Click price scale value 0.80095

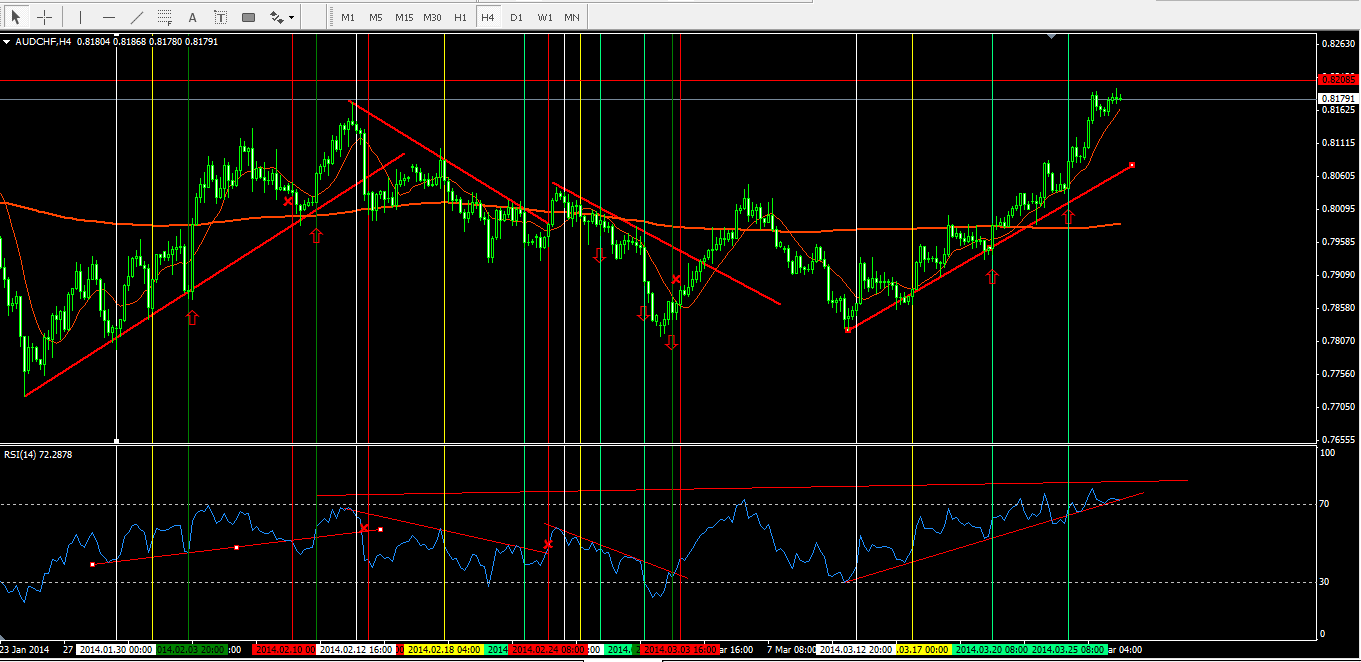[x=1338, y=209]
